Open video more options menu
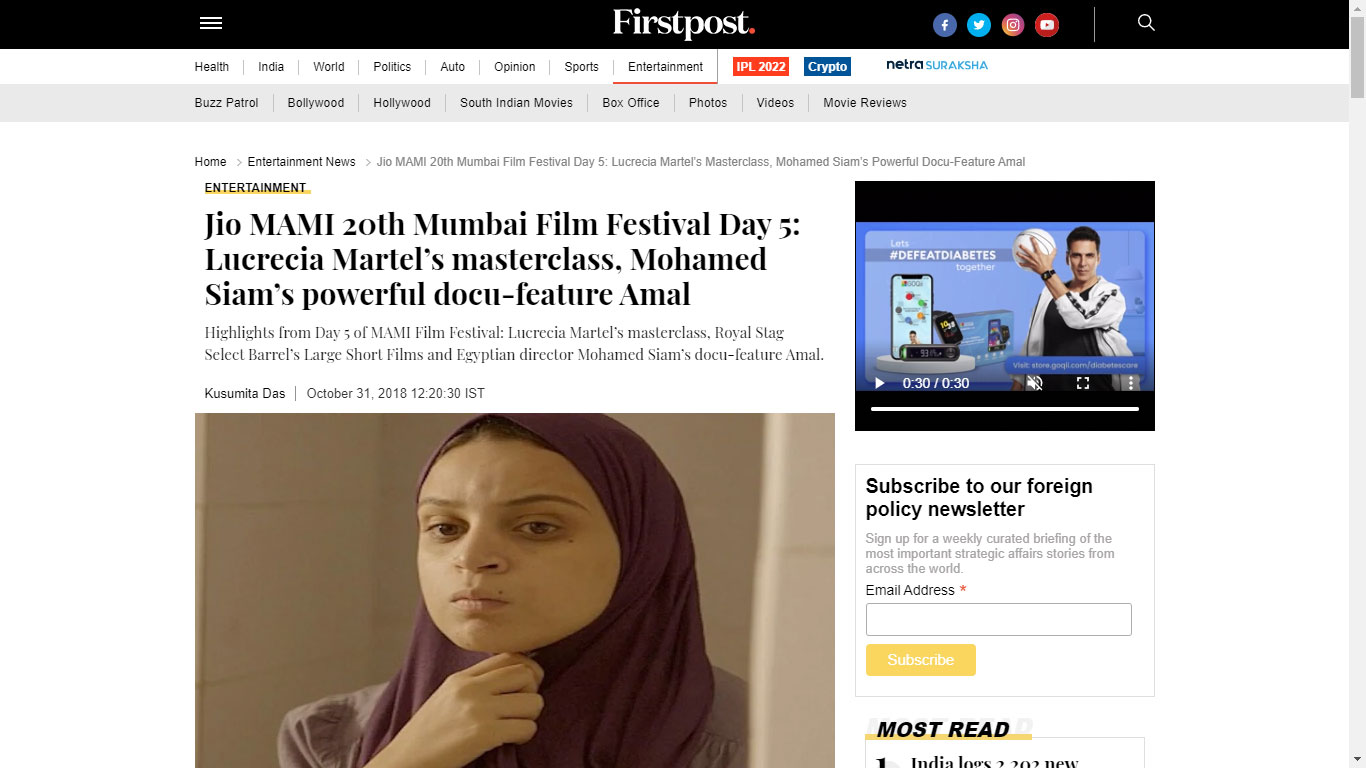Viewport: 1366px width, 768px height. coord(1131,383)
